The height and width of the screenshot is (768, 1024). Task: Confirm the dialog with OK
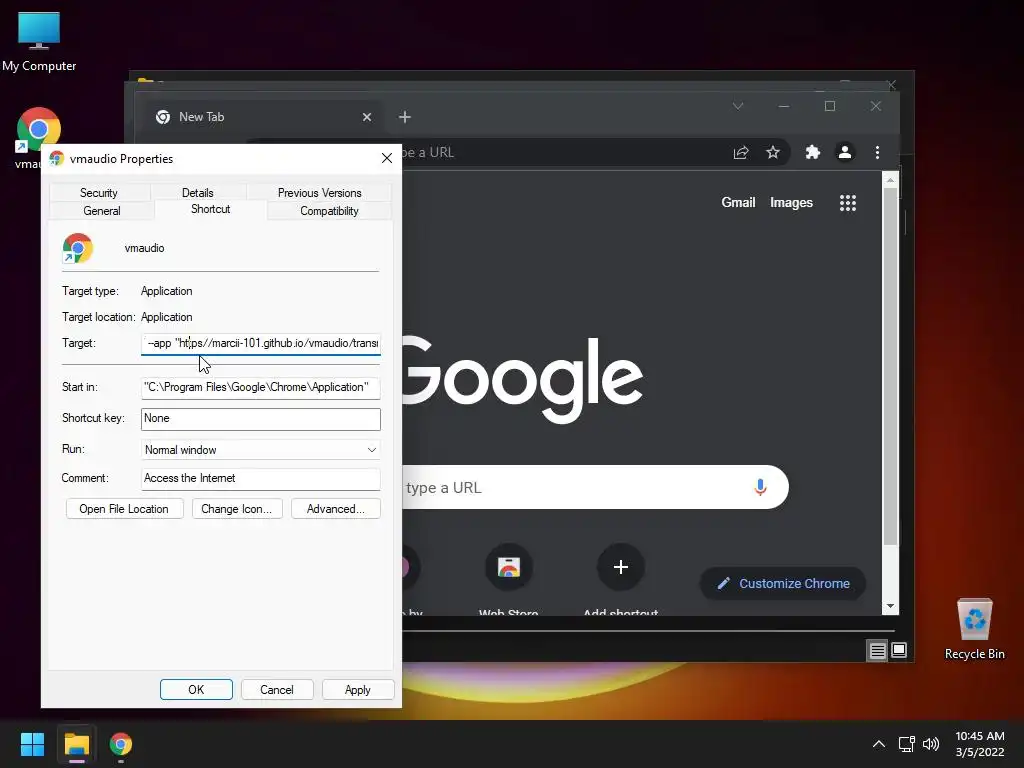tap(196, 690)
